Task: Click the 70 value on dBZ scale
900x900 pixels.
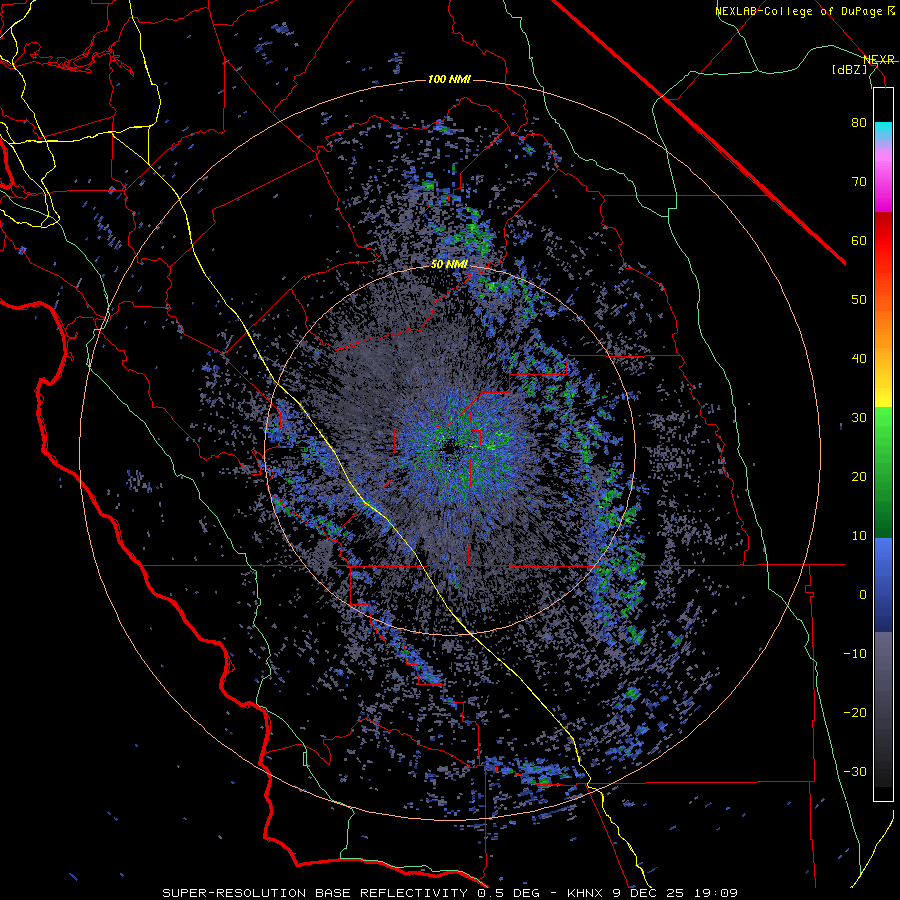Action: [x=859, y=182]
